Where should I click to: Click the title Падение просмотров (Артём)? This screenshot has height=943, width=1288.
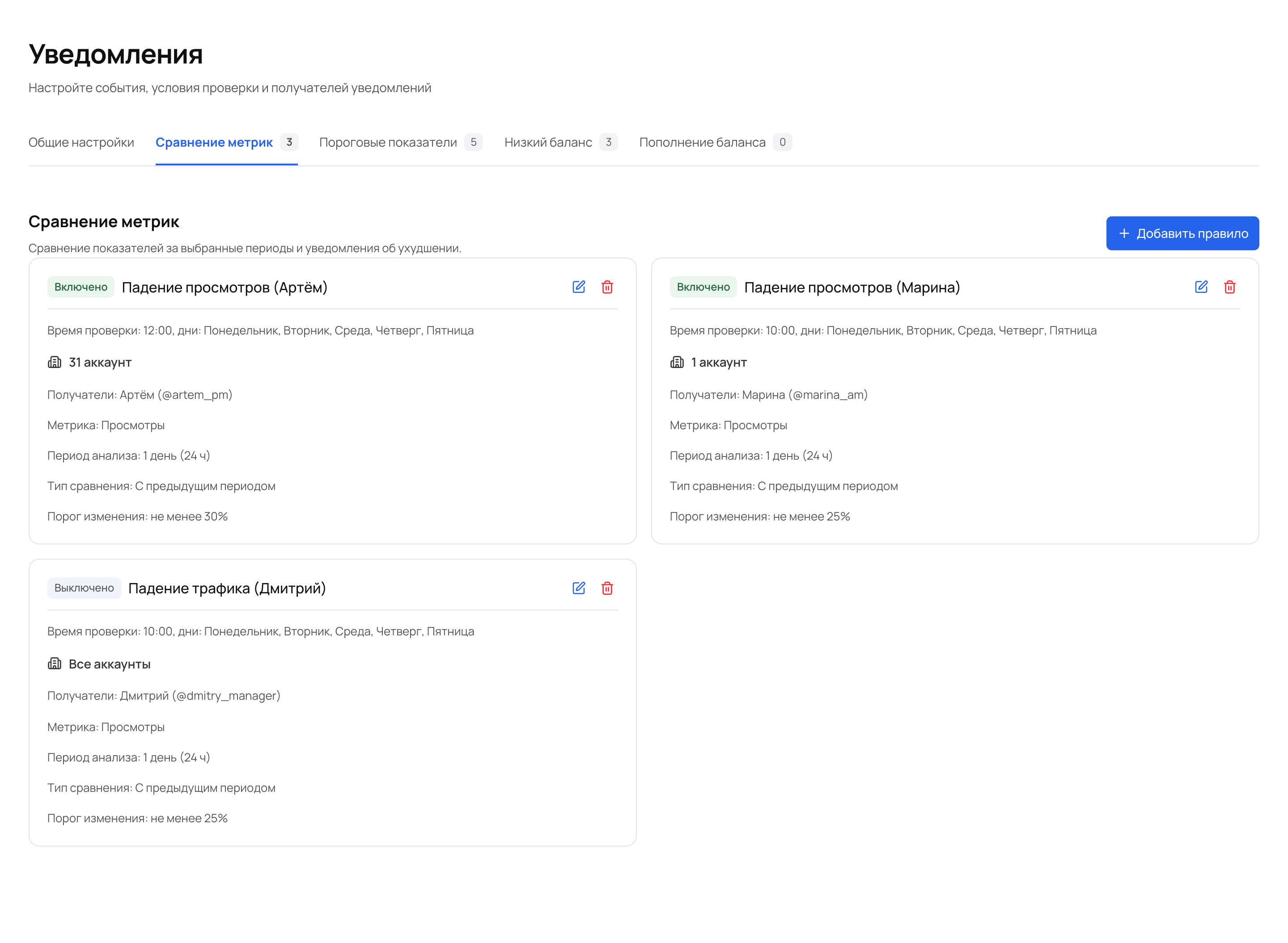225,287
